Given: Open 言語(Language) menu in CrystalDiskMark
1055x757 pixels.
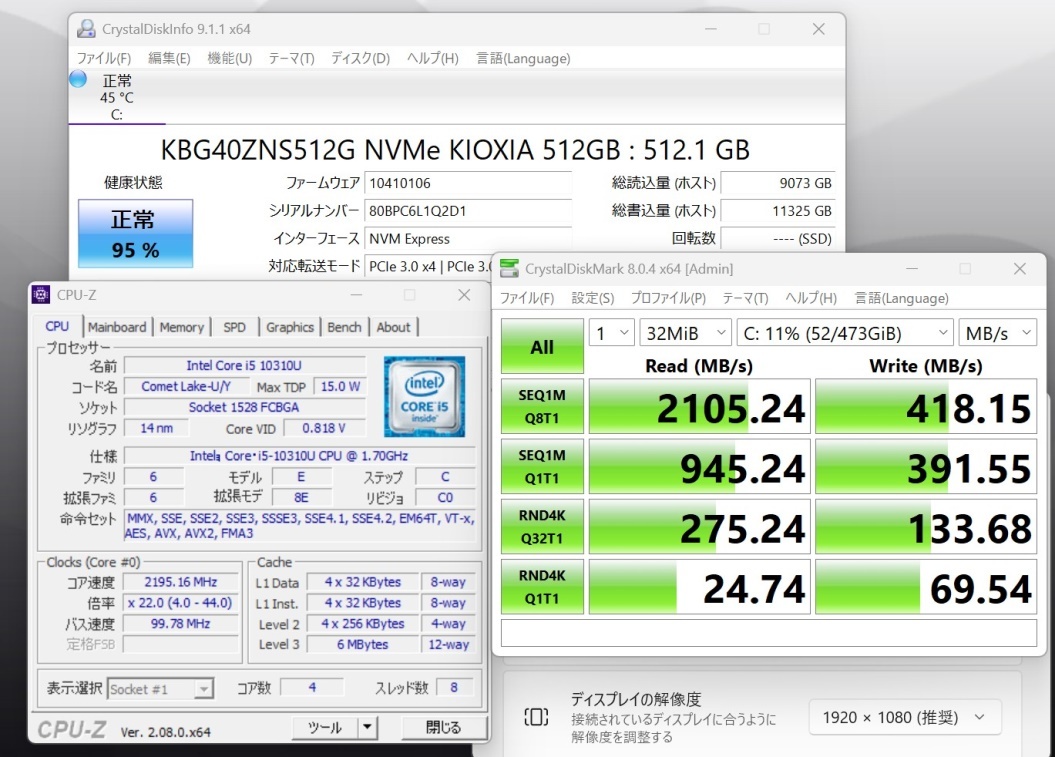Looking at the screenshot, I should (x=901, y=298).
